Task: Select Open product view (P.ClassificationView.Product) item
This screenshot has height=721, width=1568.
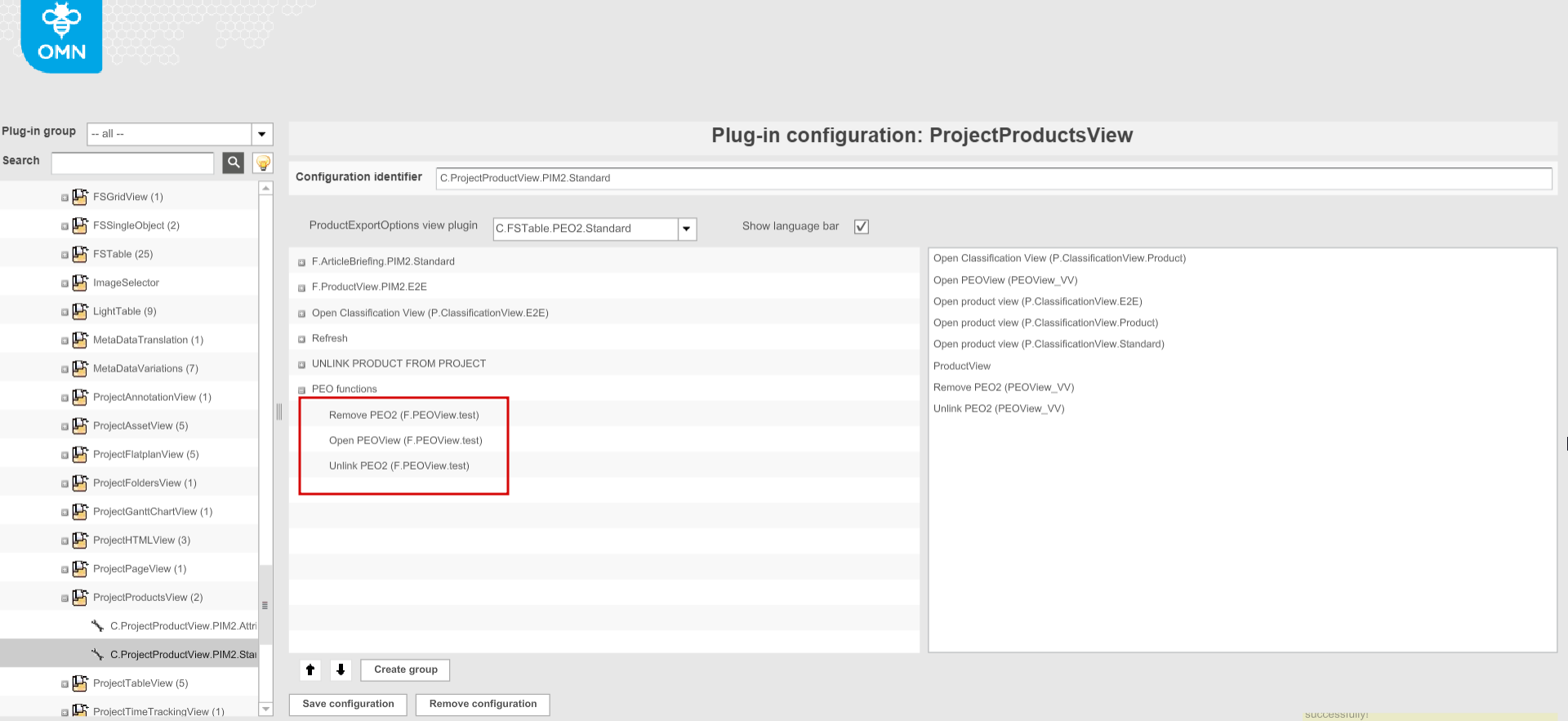Action: (1045, 323)
